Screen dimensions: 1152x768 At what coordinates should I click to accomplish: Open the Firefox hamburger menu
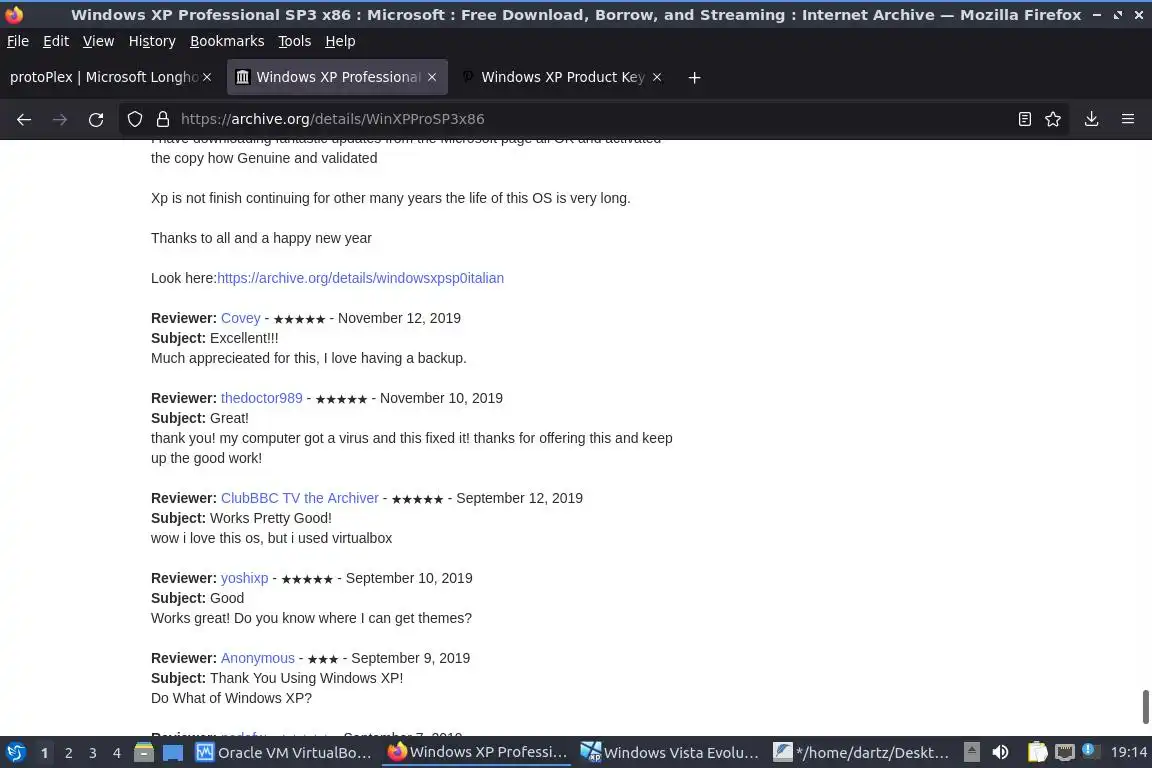(1128, 119)
